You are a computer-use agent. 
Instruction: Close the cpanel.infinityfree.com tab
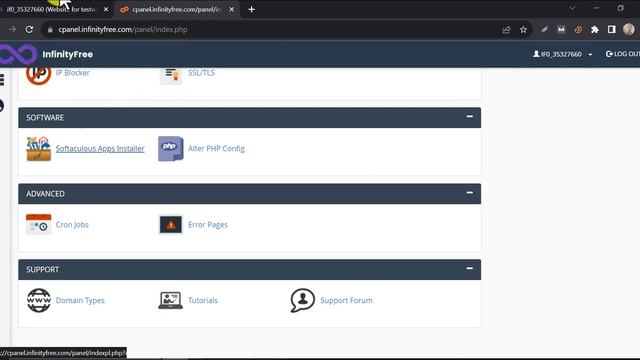tap(231, 9)
